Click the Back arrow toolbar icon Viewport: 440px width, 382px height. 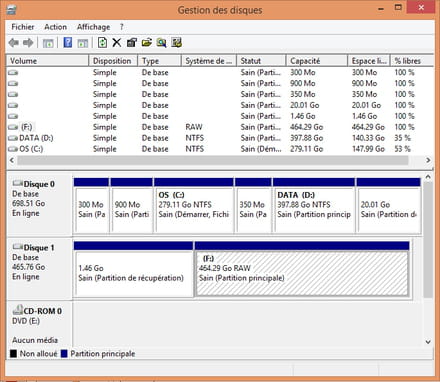pos(14,43)
